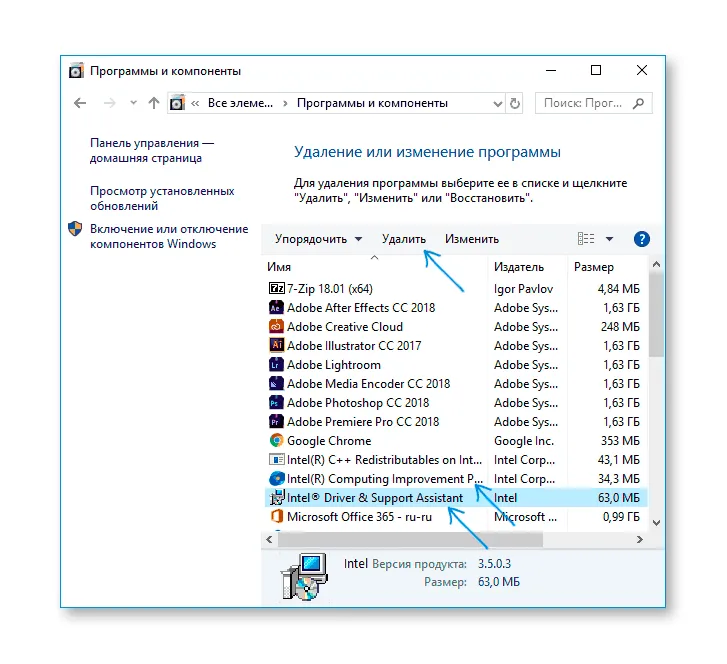Click the Изменить toolbar button
727x664 pixels.
472,239
